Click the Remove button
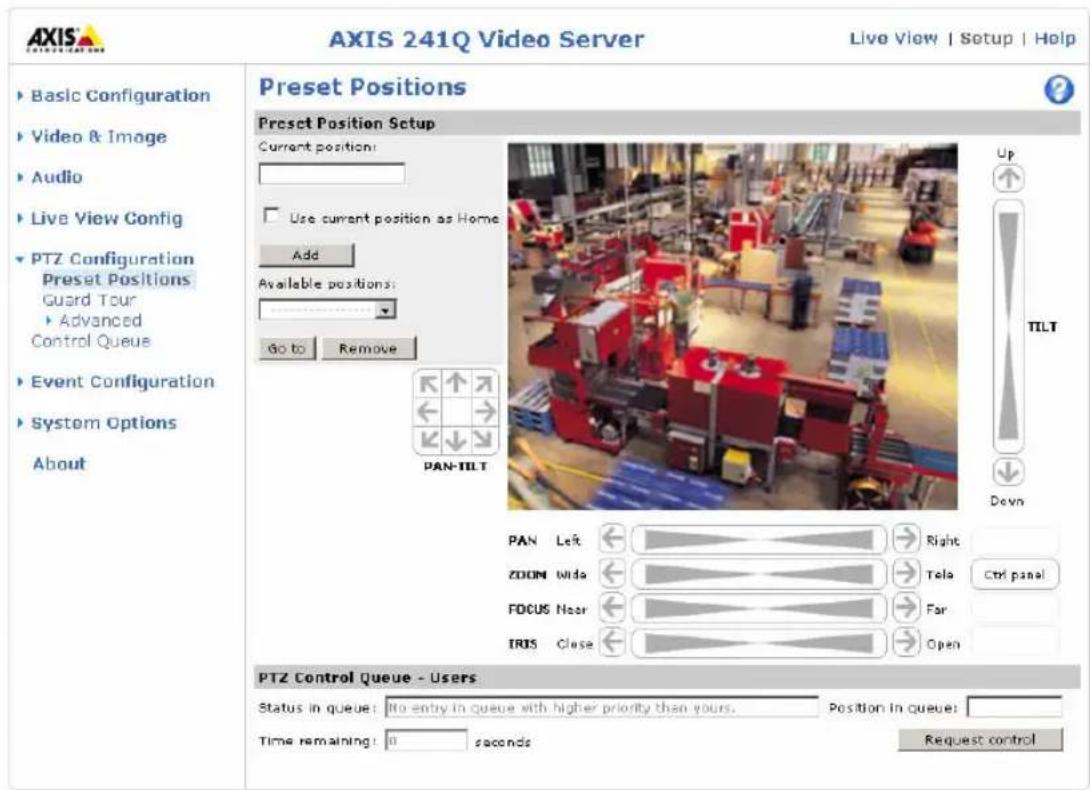The height and width of the screenshot is (790, 1090). pos(368,348)
